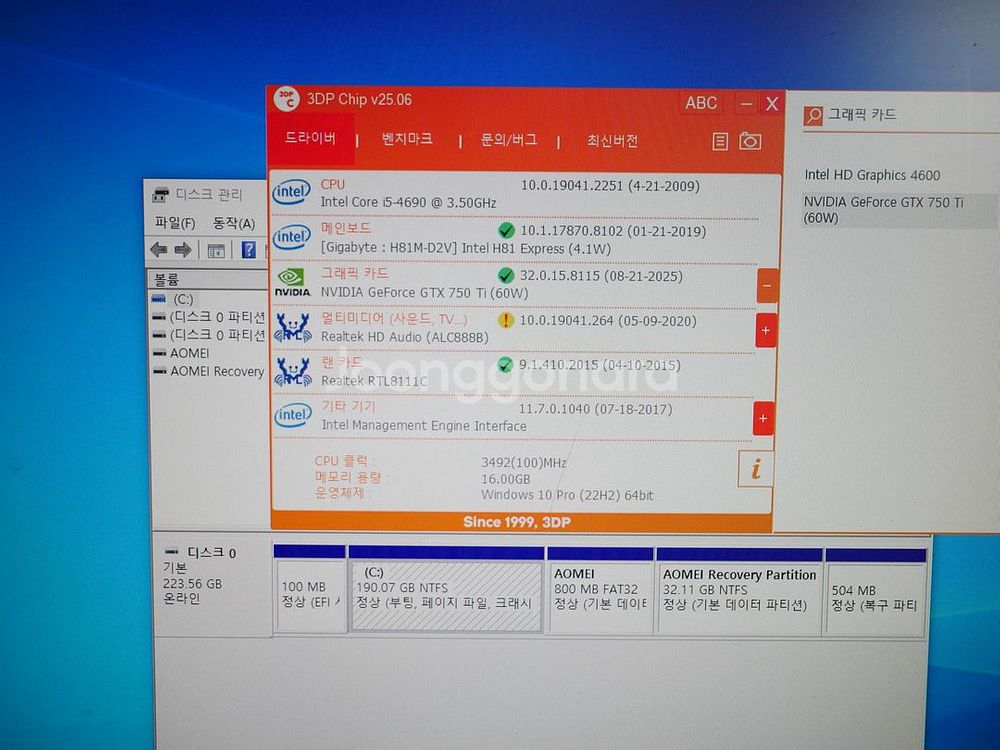Expand the 기타 기기 list with plus button
Screen dimensions: 1000x750
763,418
